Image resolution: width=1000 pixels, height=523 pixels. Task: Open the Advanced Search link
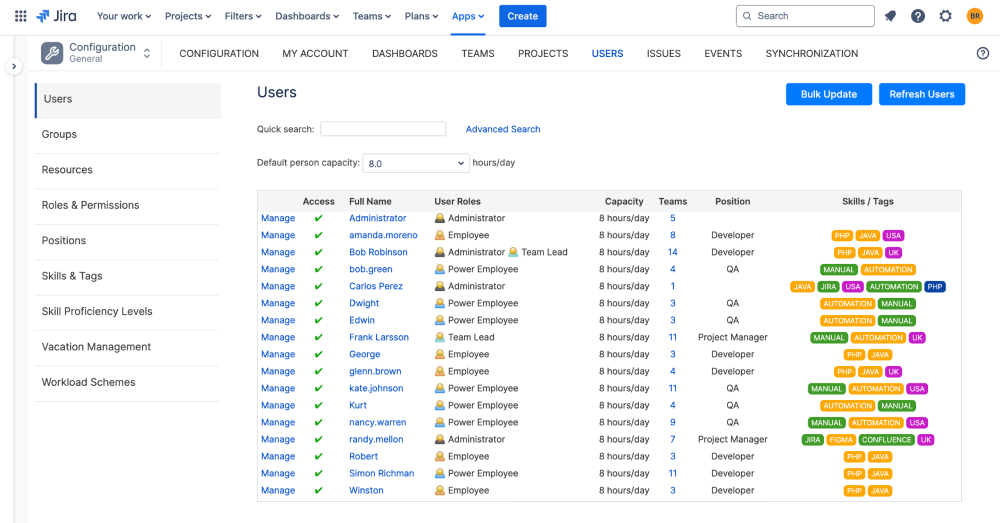click(503, 129)
